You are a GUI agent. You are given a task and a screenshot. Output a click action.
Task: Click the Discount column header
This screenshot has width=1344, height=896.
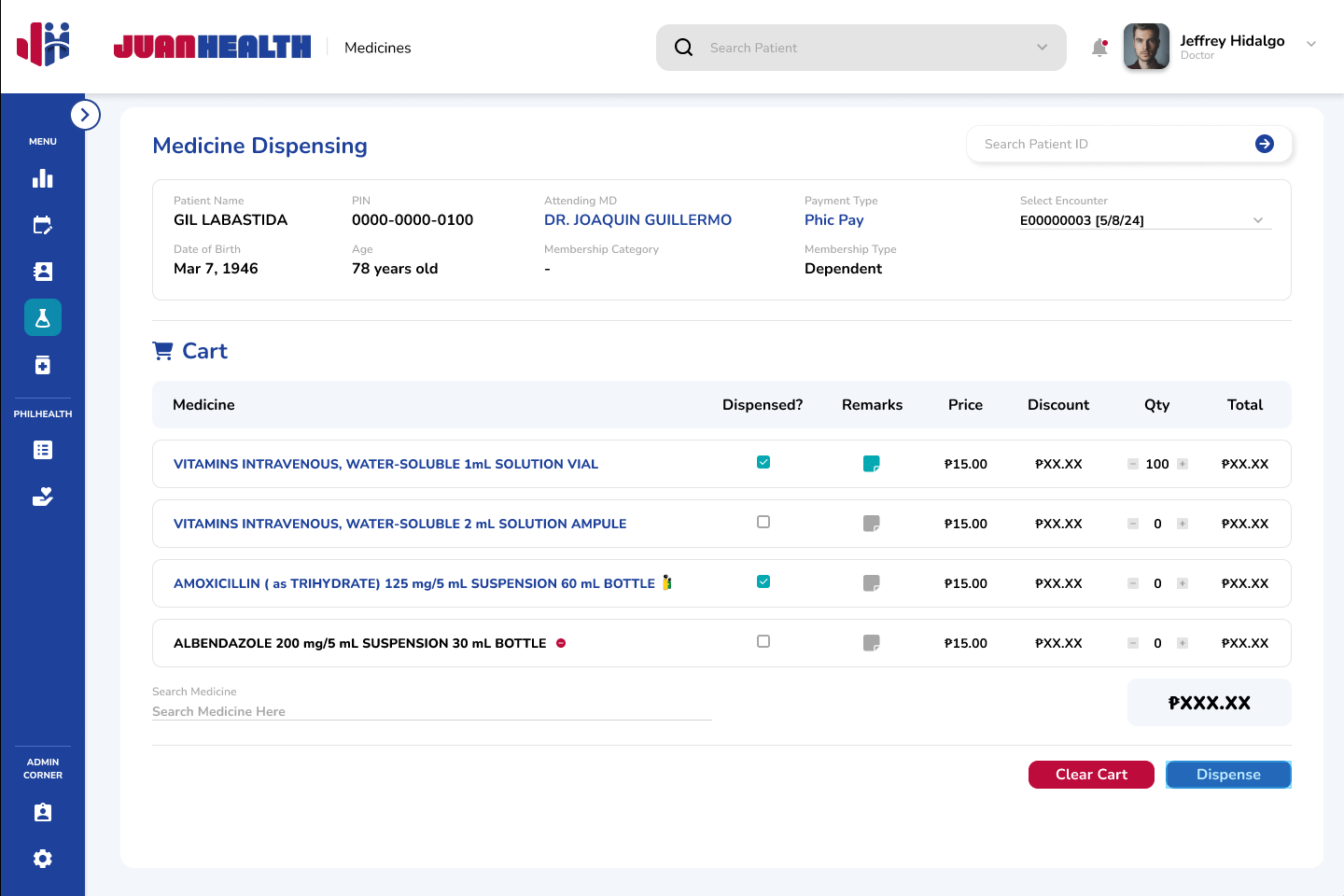pos(1058,404)
